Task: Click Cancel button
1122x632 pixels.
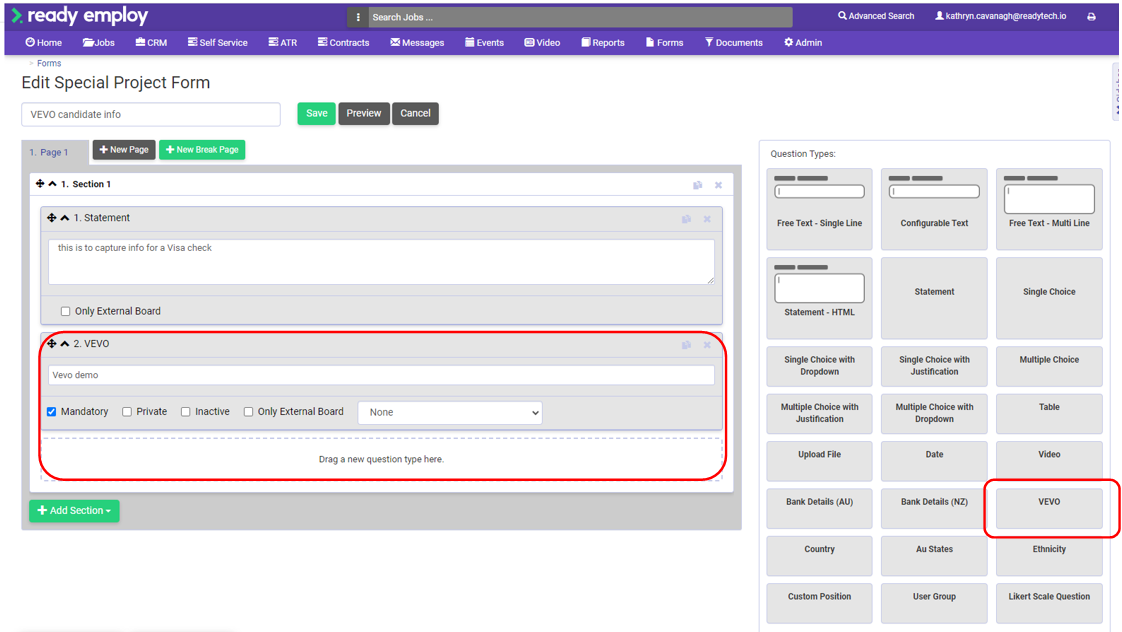Action: tap(415, 113)
